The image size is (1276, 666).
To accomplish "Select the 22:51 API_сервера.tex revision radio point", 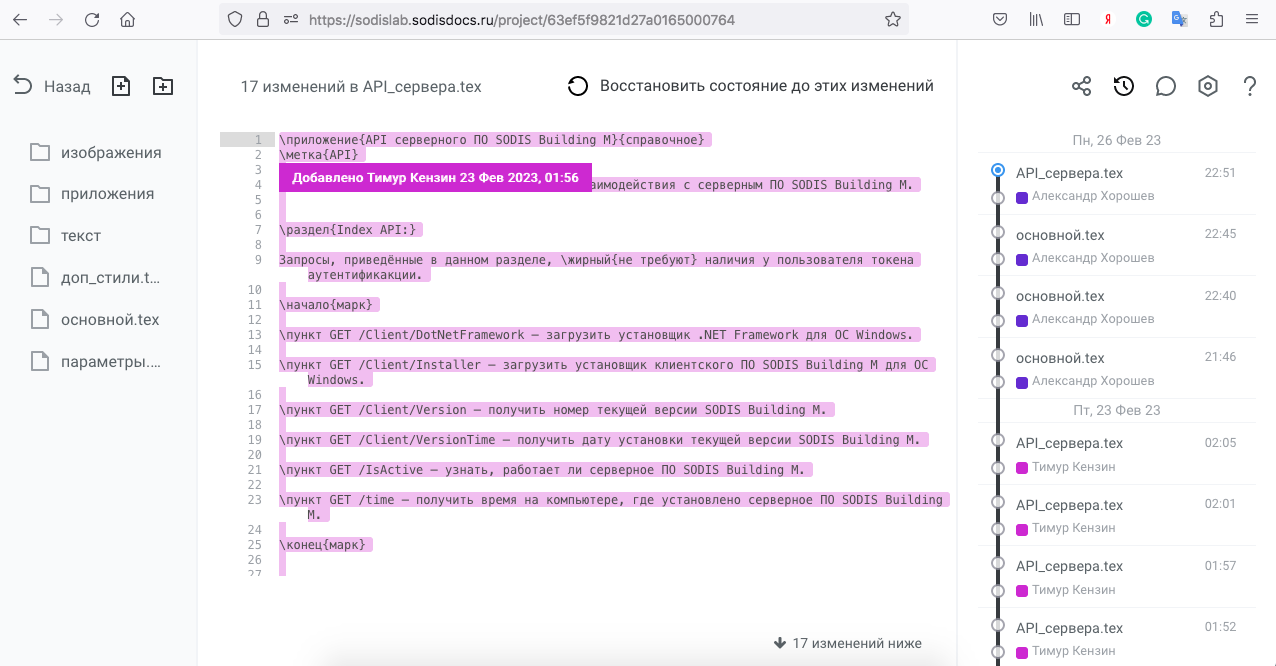I will (x=997, y=171).
